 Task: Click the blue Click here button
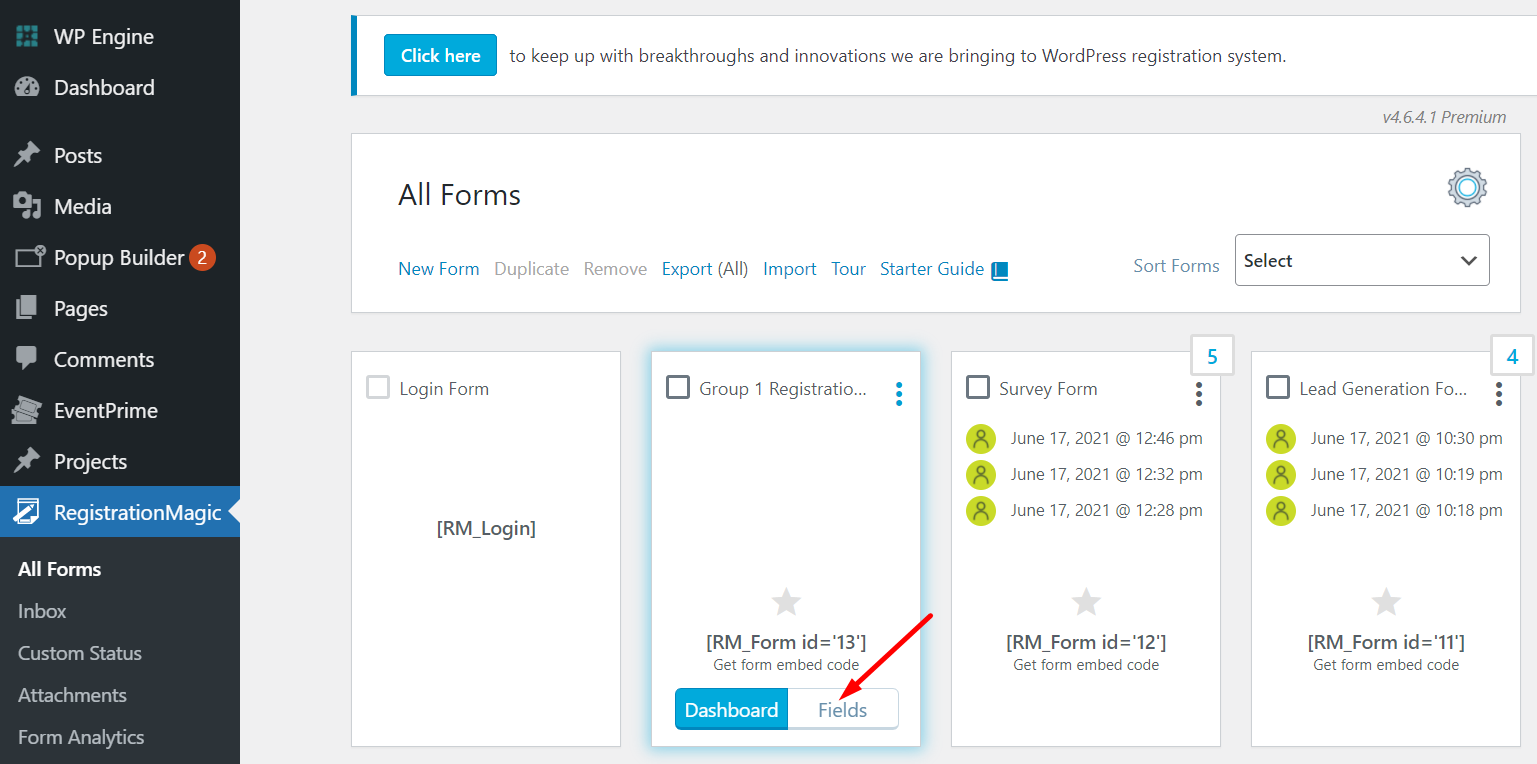point(440,55)
